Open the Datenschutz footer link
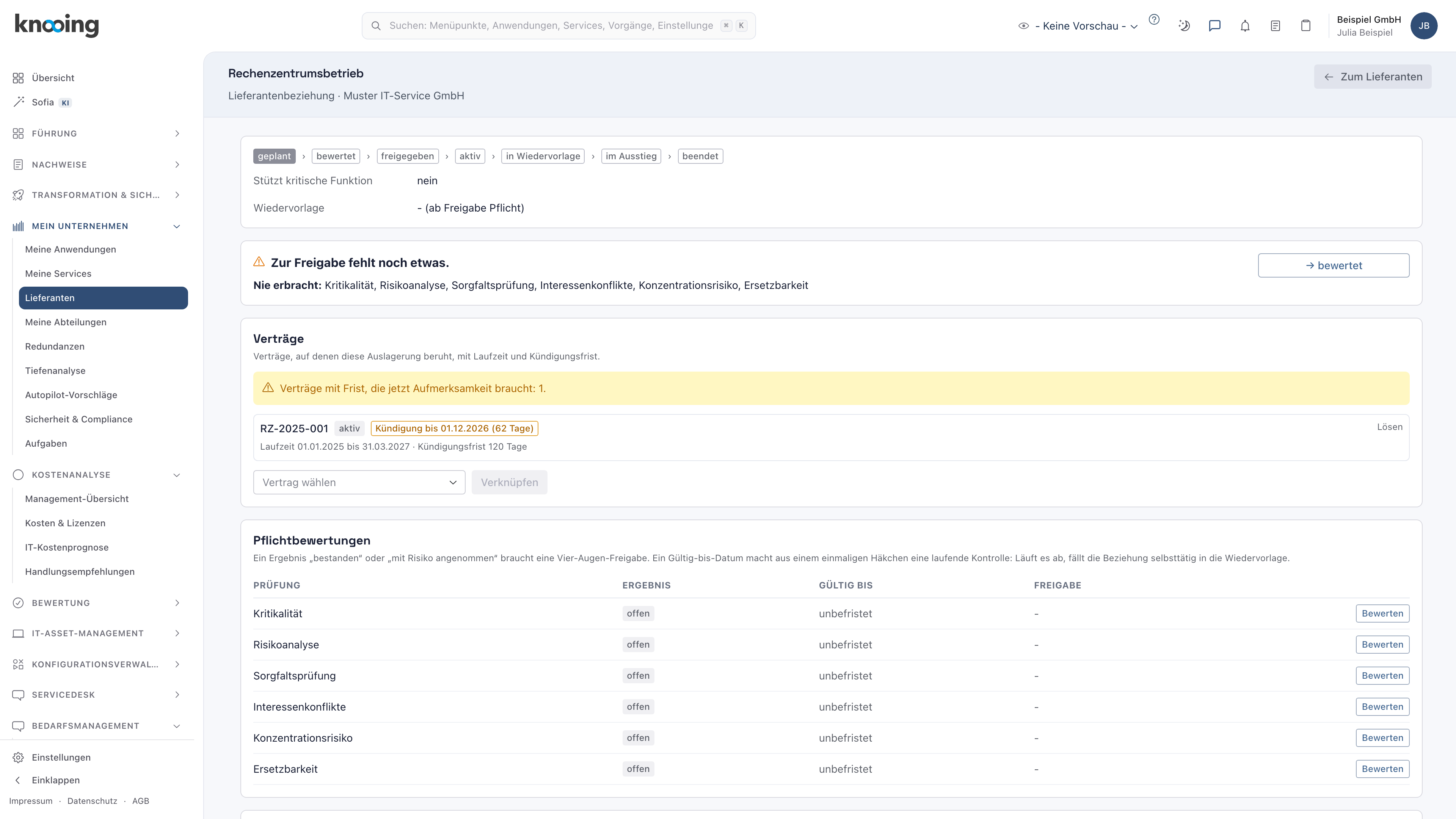1456x819 pixels. coord(92,801)
